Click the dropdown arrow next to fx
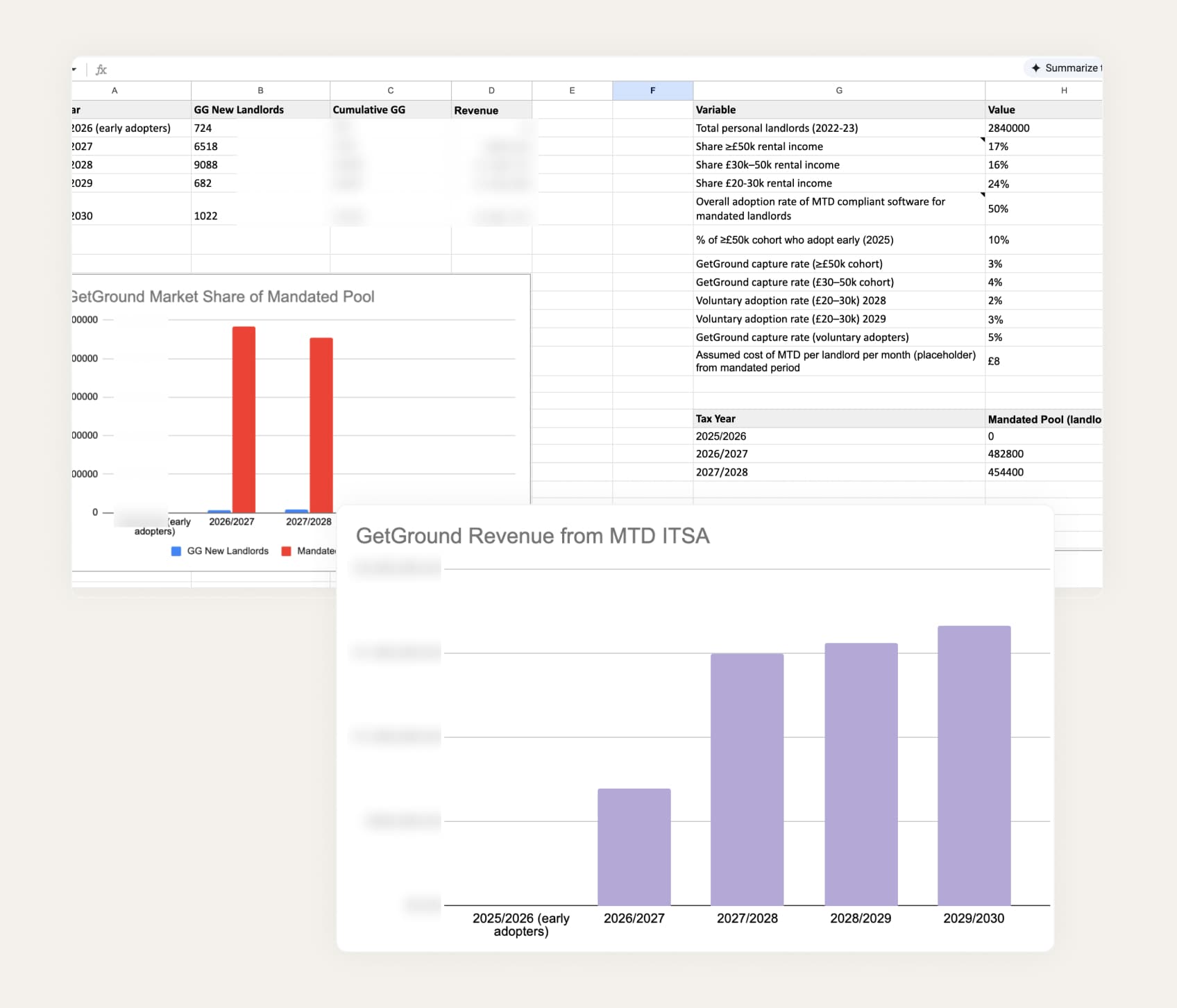This screenshot has height=1008, width=1177. pyautogui.click(x=74, y=69)
